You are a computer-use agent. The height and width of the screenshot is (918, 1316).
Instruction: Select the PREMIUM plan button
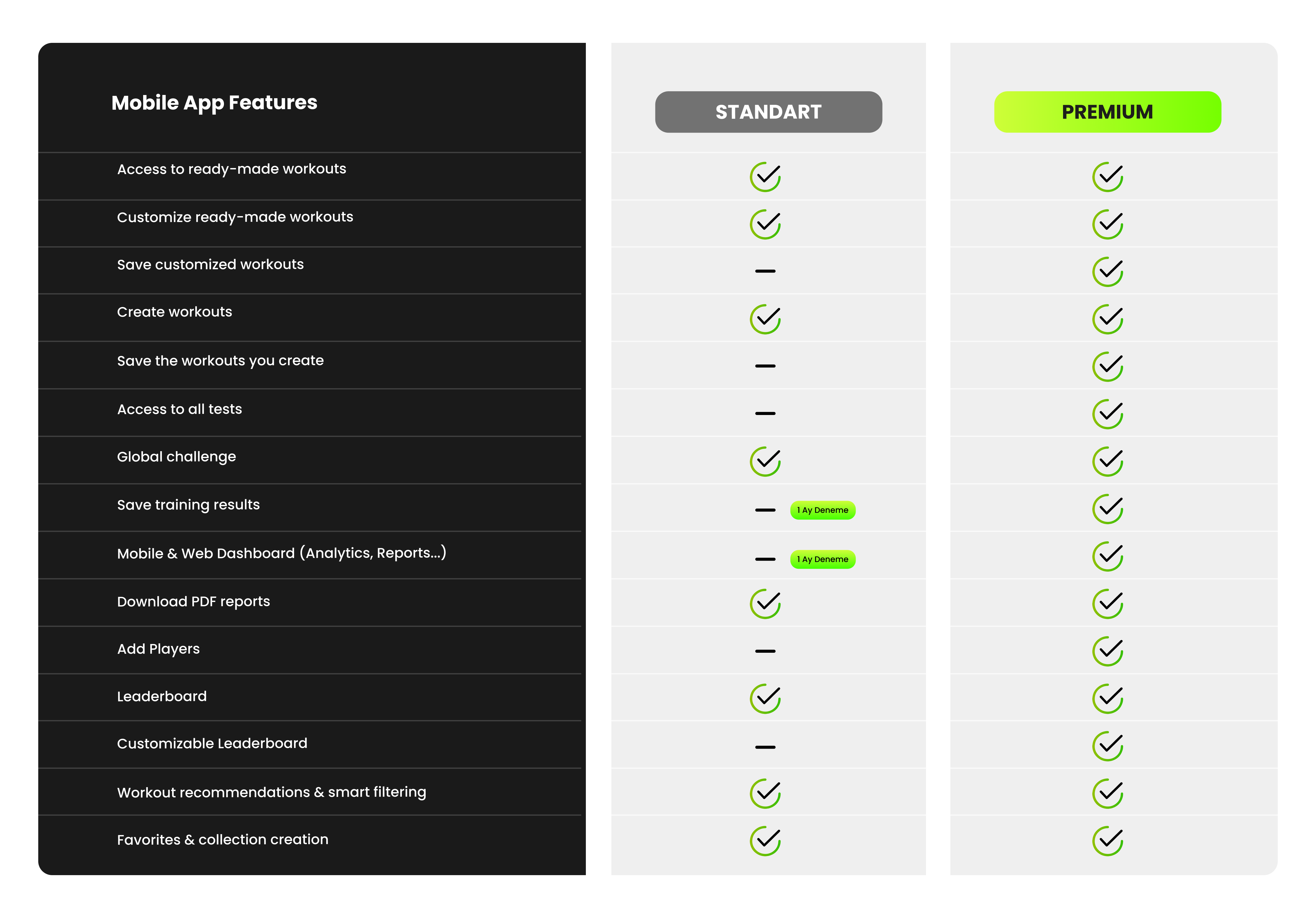[x=1107, y=112]
